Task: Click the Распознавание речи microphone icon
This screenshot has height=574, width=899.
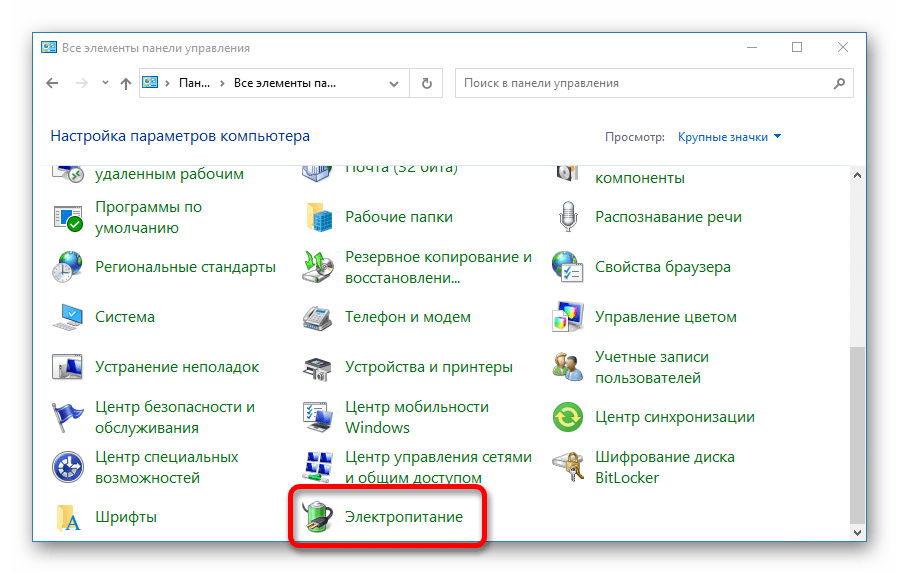Action: click(x=568, y=217)
